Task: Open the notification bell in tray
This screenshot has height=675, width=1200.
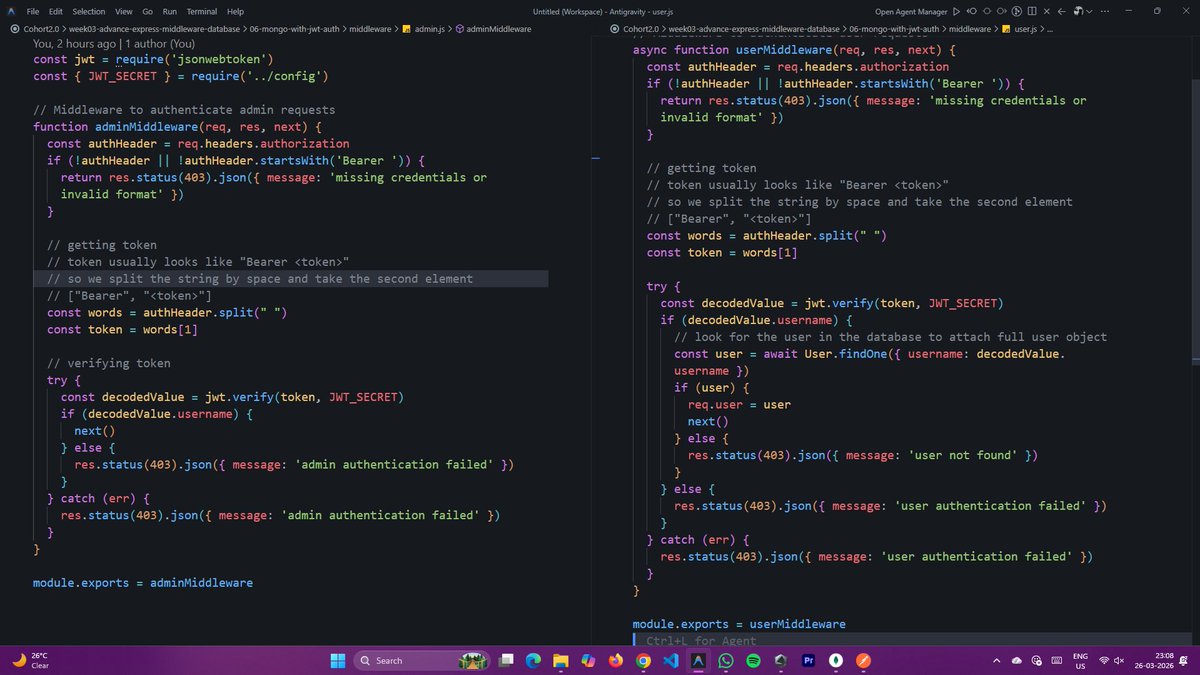Action: pyautogui.click(x=1184, y=660)
